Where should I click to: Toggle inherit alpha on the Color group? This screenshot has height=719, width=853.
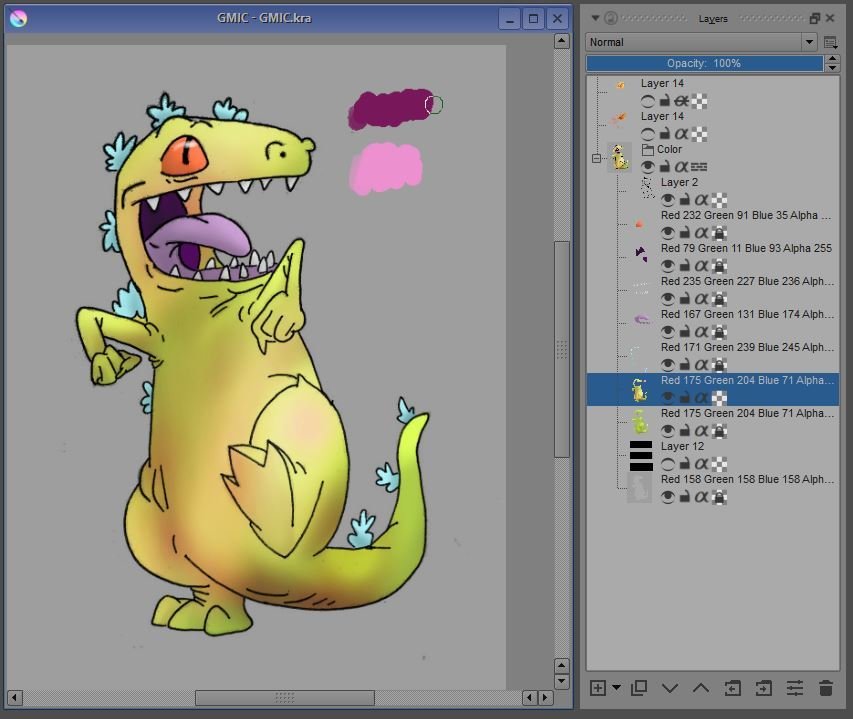[682, 167]
